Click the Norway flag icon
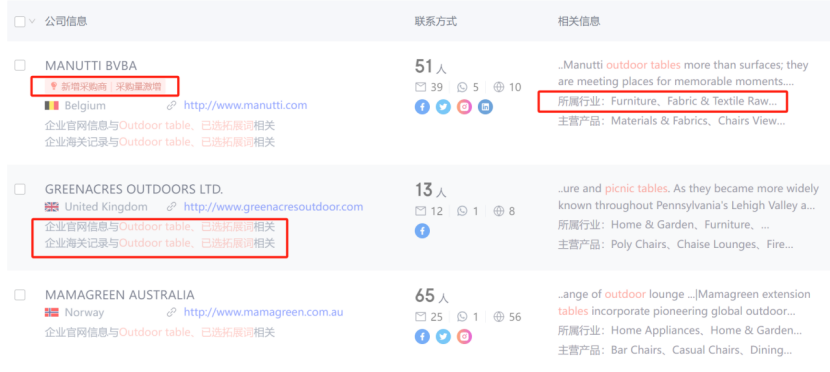This screenshot has width=830, height=372. [x=51, y=312]
